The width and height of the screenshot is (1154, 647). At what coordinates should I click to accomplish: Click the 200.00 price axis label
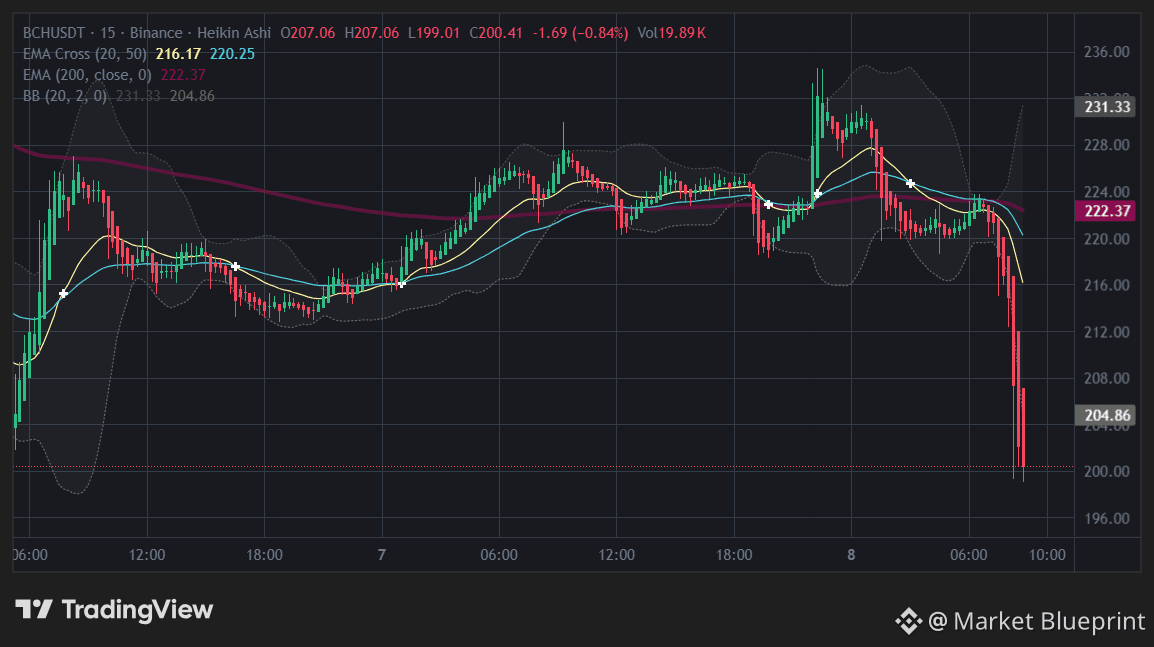1106,472
